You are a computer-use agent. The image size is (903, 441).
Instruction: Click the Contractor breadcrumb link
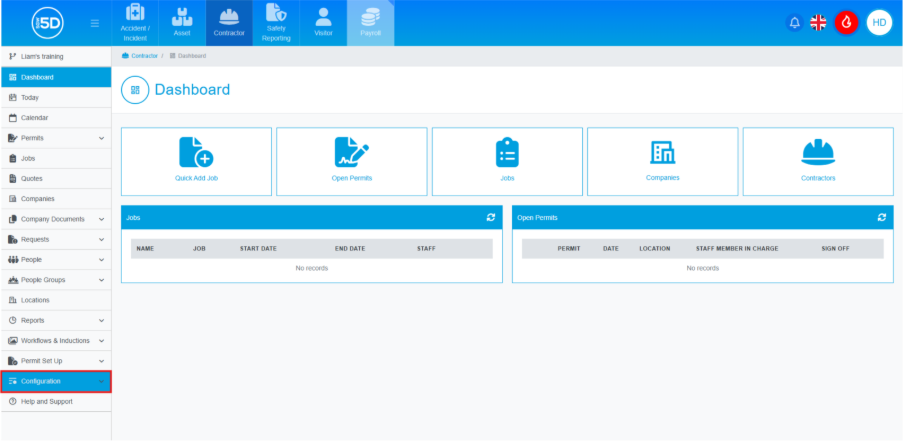144,55
